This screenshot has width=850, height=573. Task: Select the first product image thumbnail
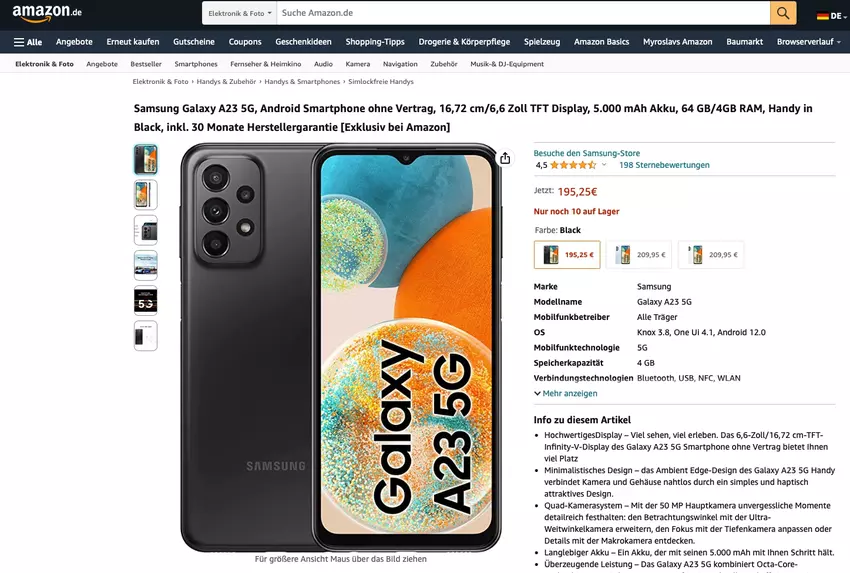point(145,159)
